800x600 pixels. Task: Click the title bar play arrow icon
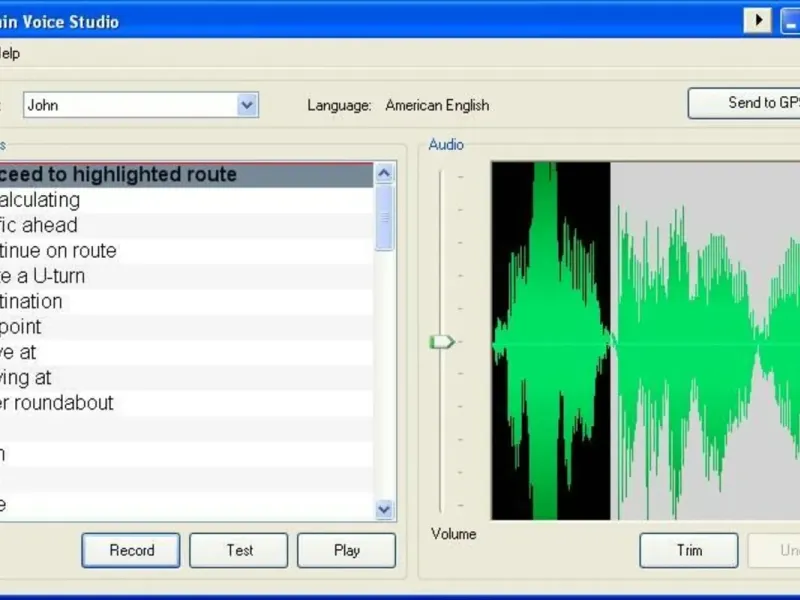758,20
